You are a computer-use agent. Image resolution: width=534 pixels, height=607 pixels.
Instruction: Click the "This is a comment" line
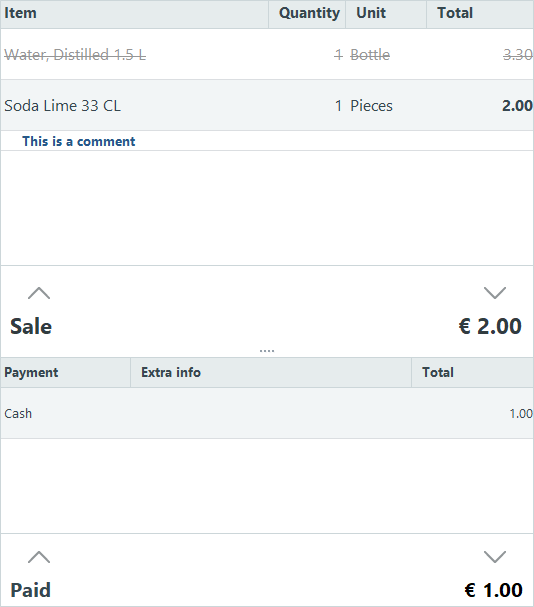(x=267, y=141)
